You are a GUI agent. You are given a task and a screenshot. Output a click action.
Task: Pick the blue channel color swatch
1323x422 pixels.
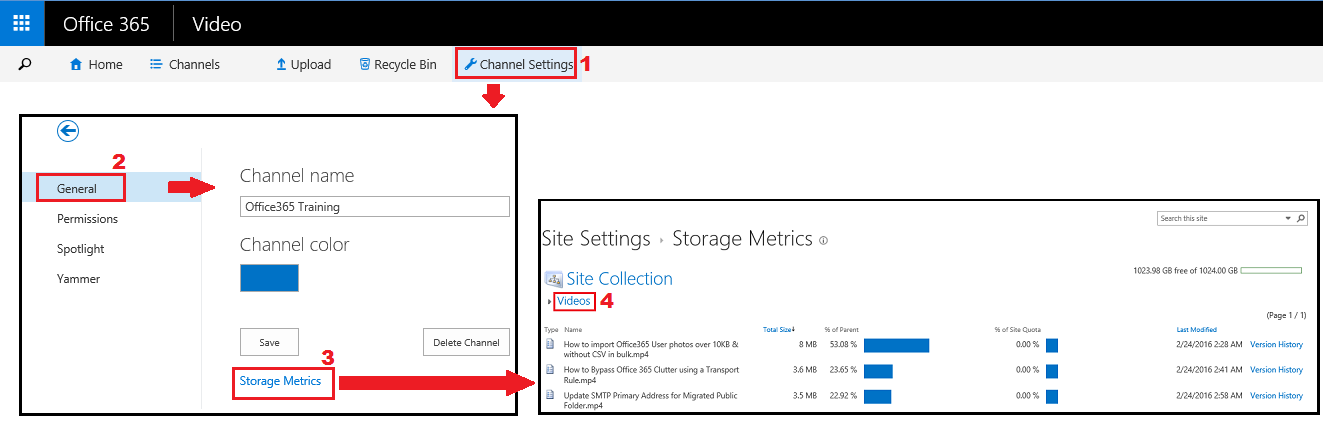(269, 278)
